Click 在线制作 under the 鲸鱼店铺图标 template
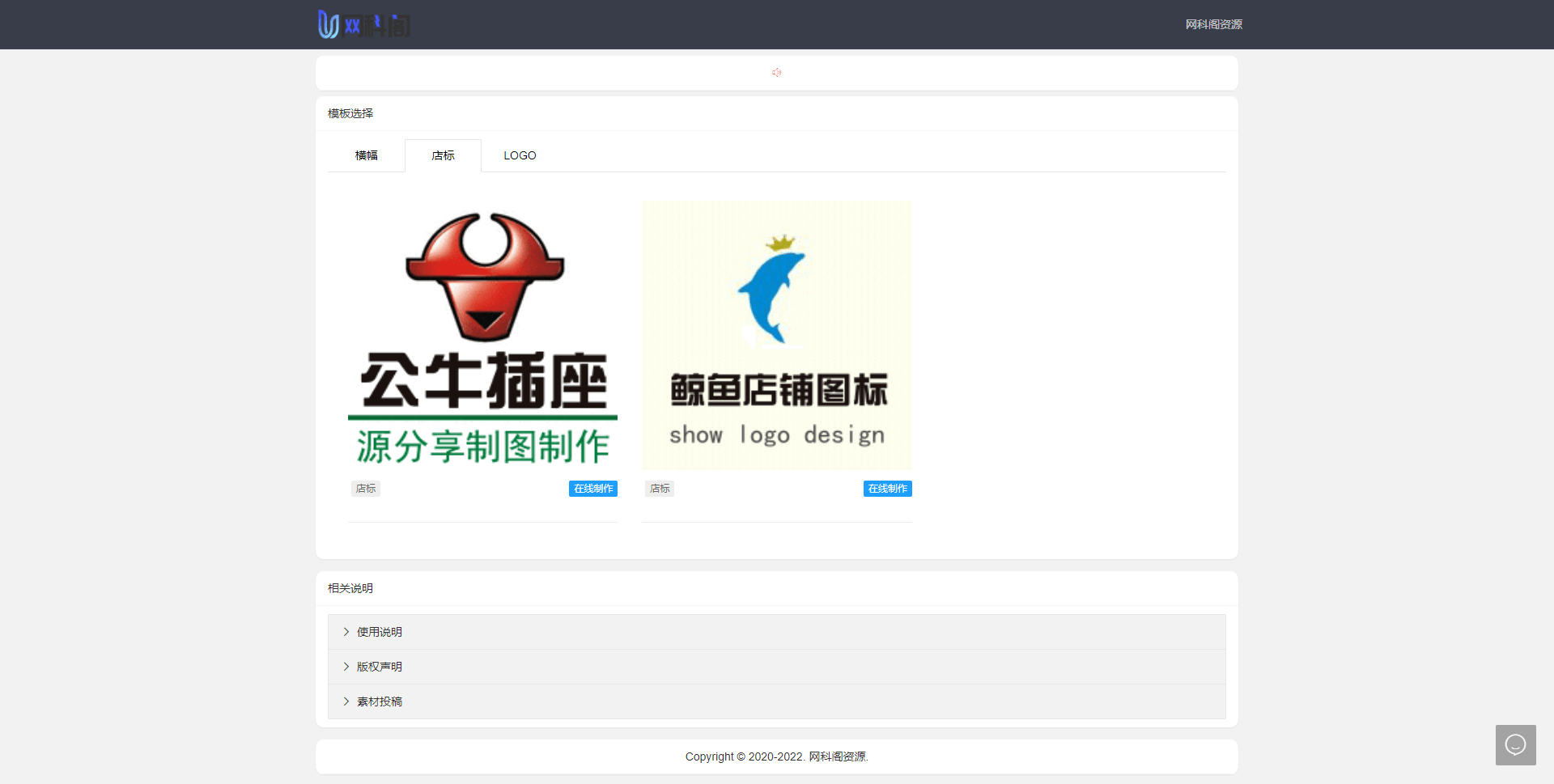Screen dimensions: 1554x784 (888, 489)
